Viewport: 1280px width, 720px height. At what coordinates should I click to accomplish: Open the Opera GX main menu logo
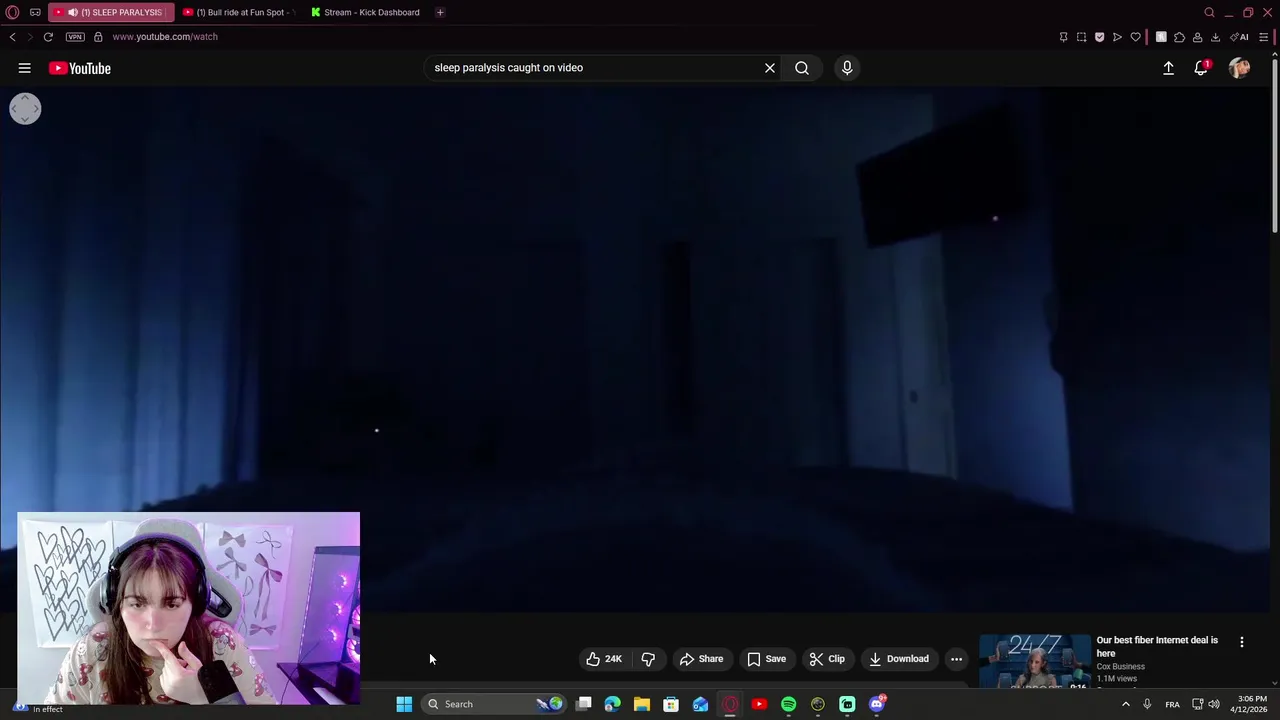pos(13,12)
